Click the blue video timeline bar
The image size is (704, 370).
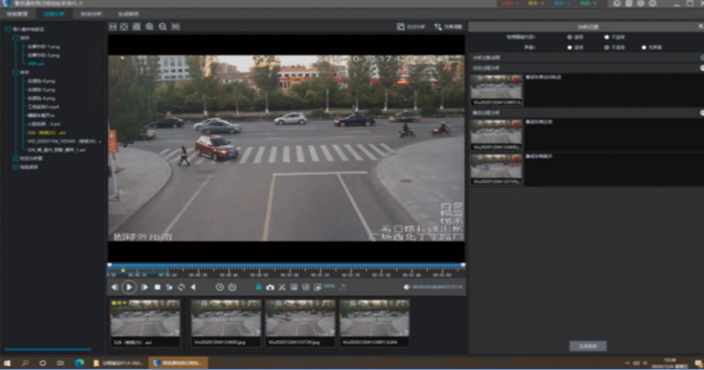coord(286,265)
